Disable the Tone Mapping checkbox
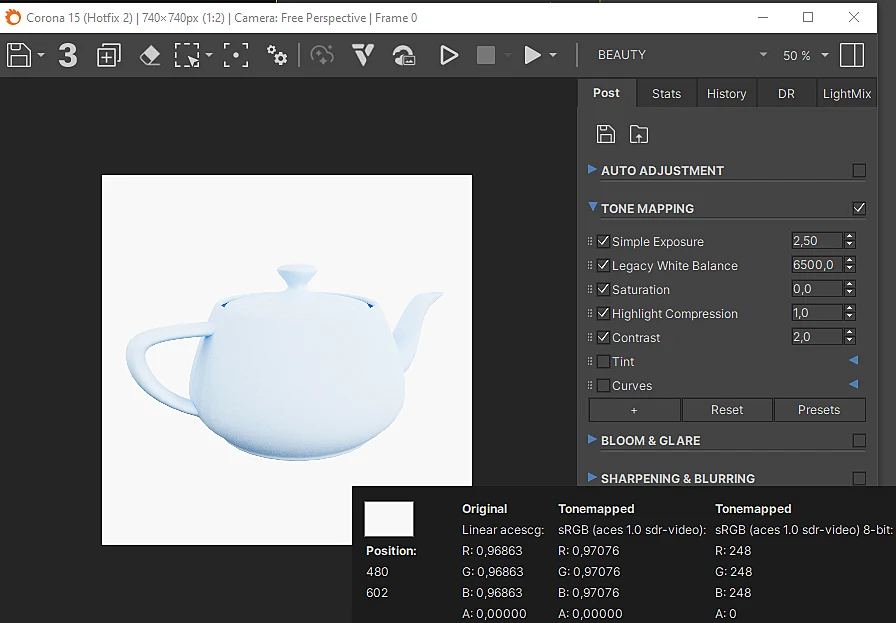 859,208
